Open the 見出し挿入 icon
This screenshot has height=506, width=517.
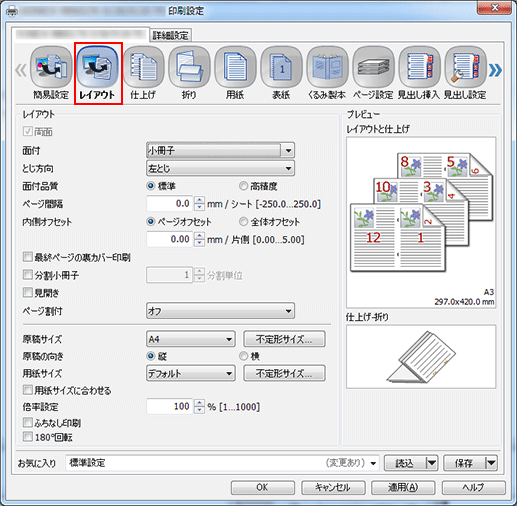click(419, 73)
